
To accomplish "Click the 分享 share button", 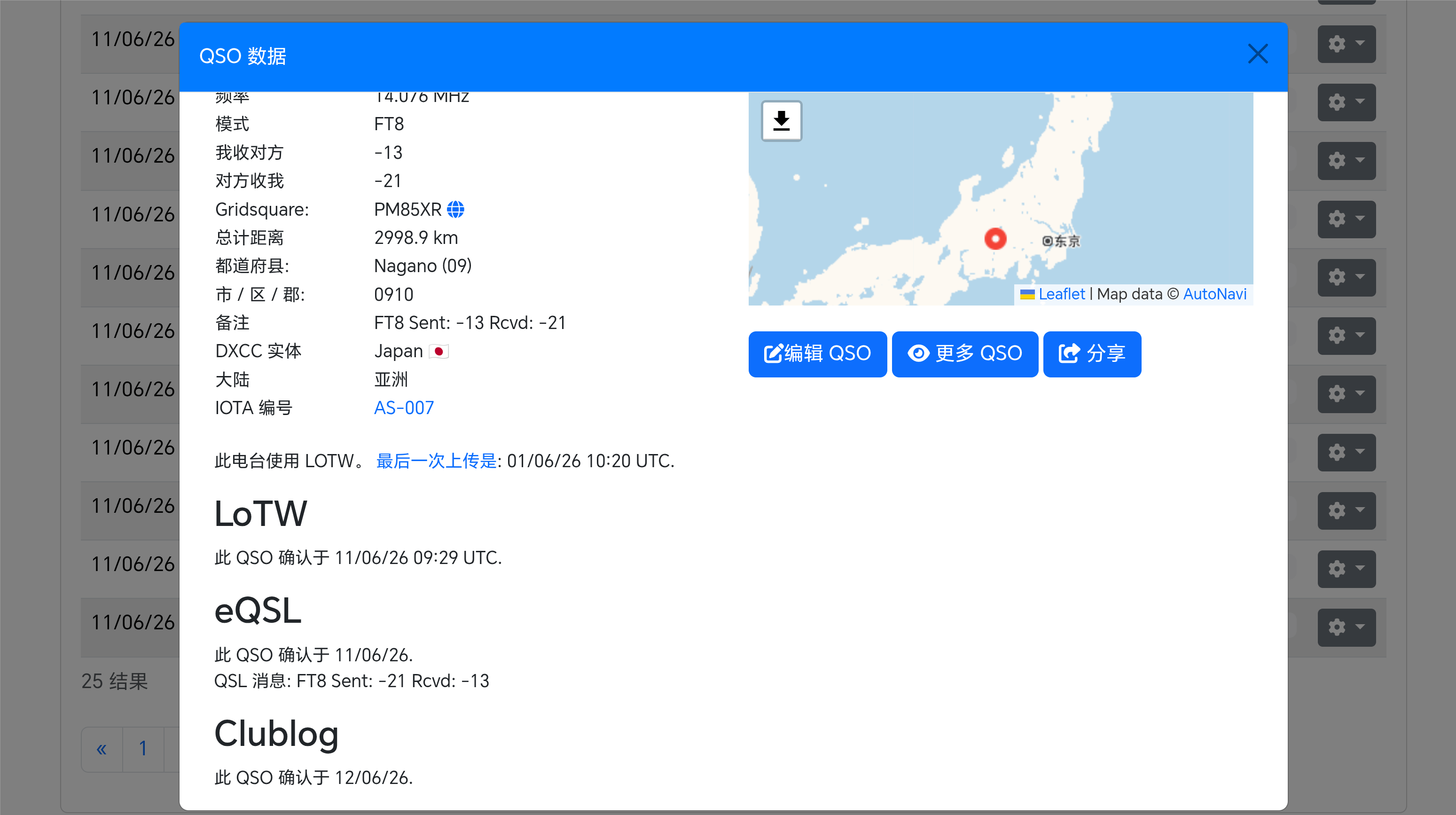I will coord(1092,354).
